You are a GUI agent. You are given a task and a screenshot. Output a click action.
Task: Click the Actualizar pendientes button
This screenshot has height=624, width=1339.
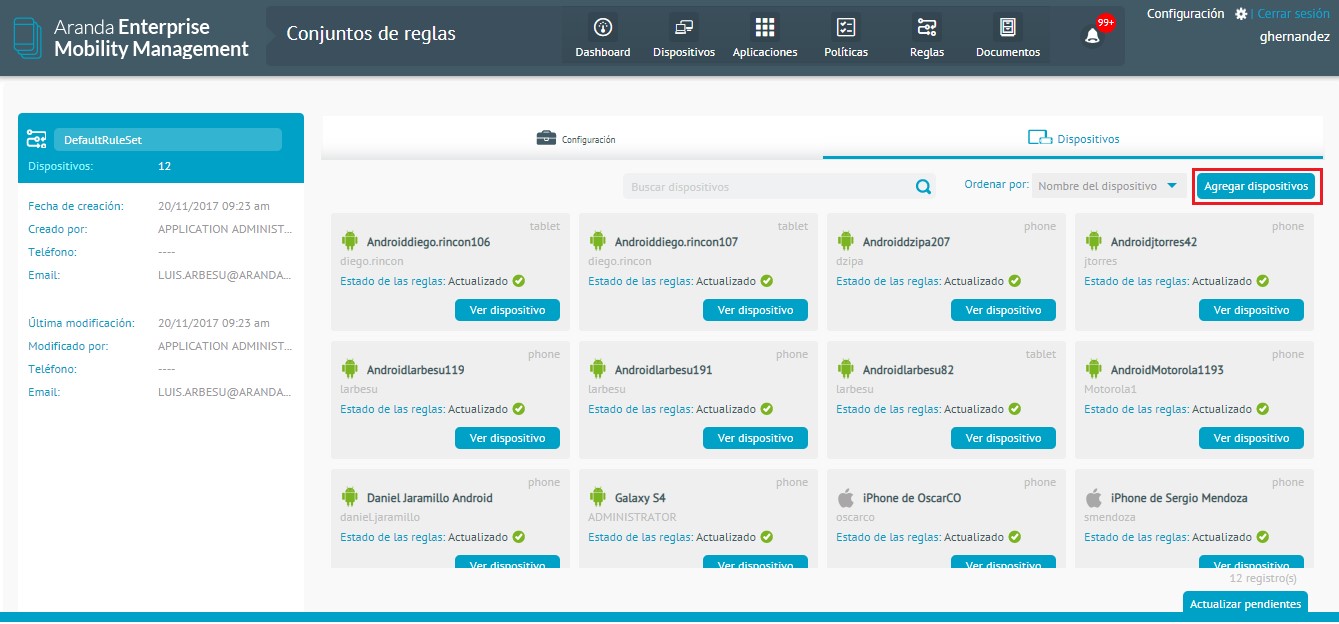[x=1246, y=603]
